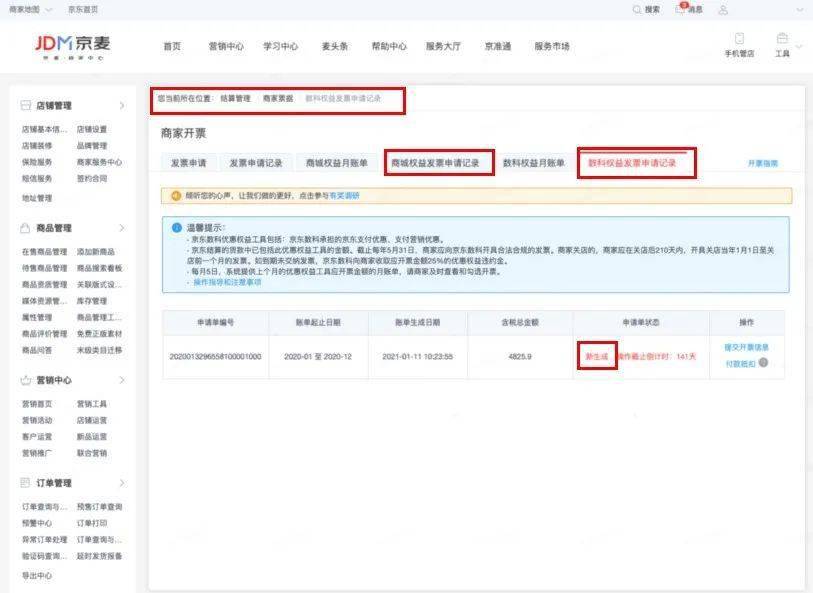The width and height of the screenshot is (813, 593).
Task: Open the 消息 notifications icon
Action: point(681,9)
